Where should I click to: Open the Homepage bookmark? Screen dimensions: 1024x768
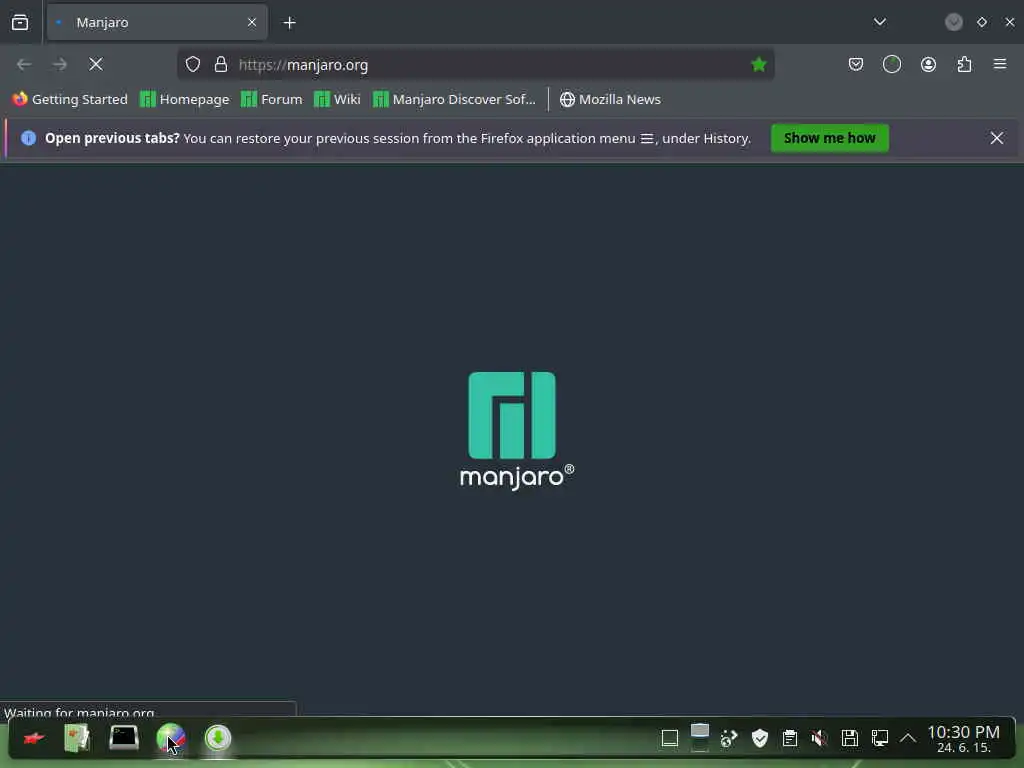(x=185, y=99)
